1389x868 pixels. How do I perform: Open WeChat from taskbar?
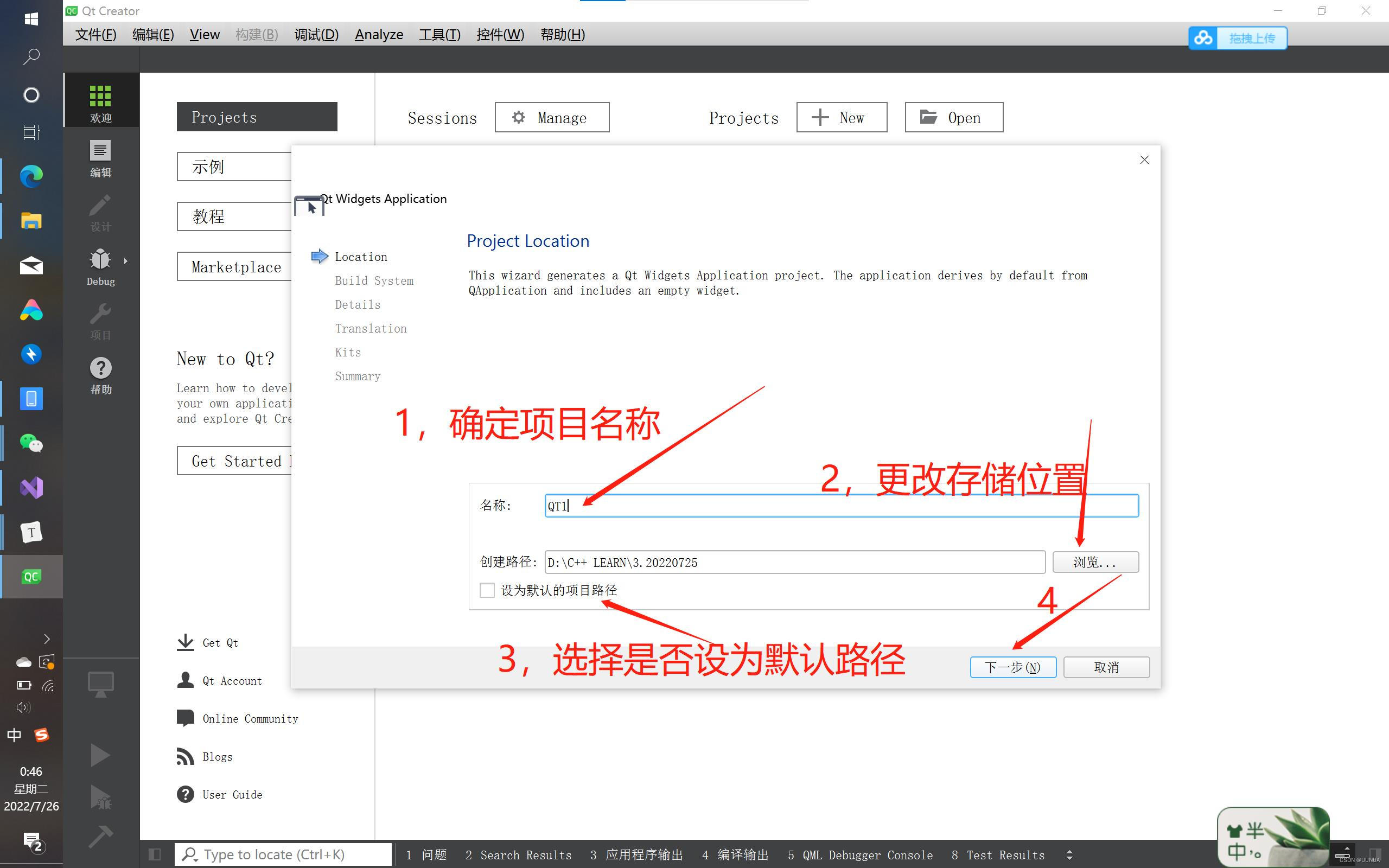point(31,443)
